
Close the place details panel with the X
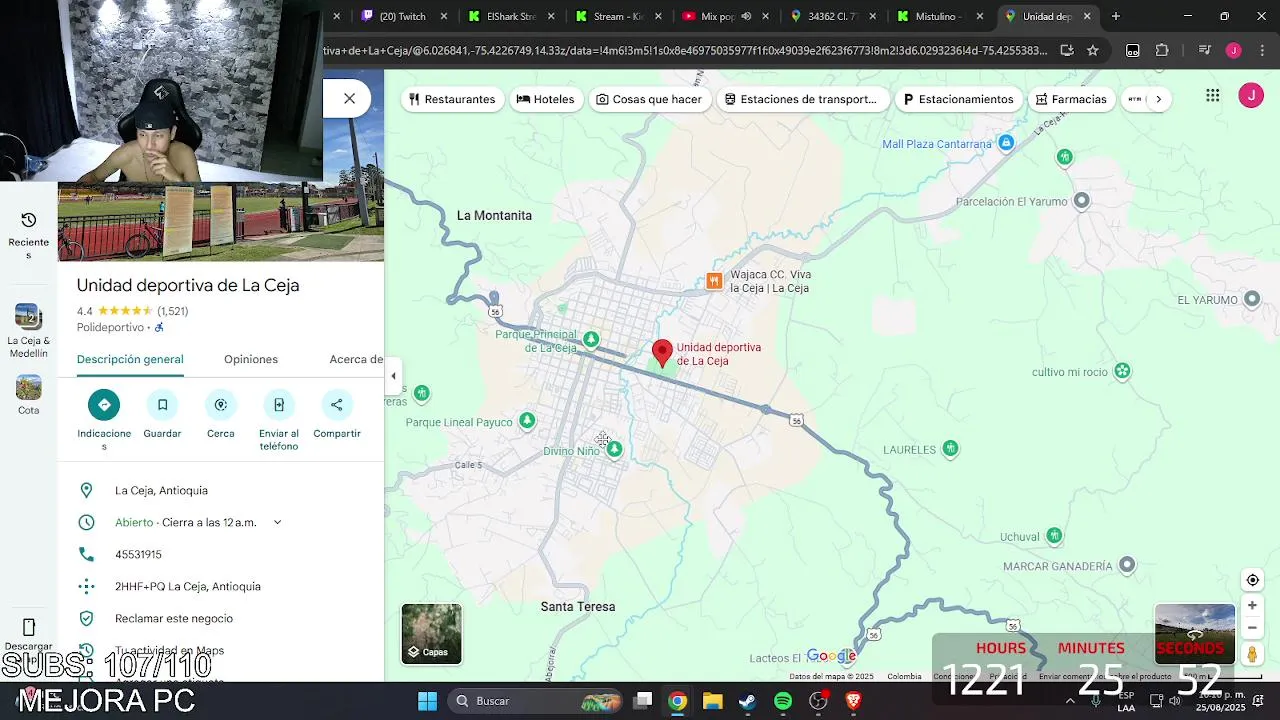(x=349, y=98)
